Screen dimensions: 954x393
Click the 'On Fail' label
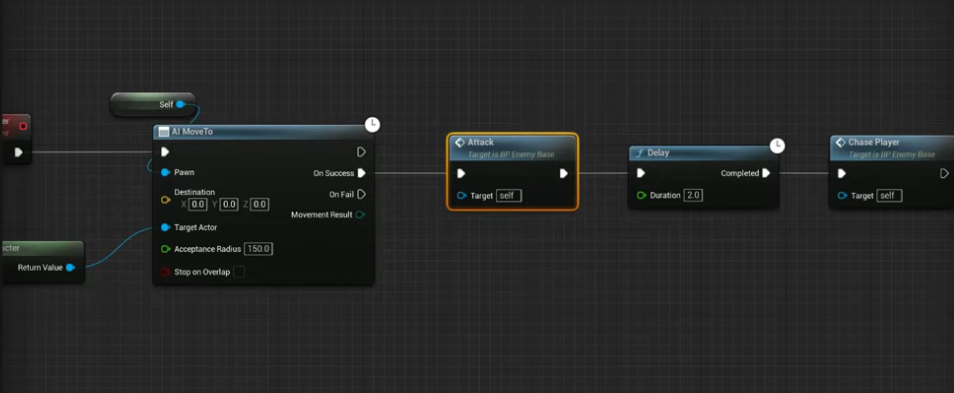tap(341, 195)
